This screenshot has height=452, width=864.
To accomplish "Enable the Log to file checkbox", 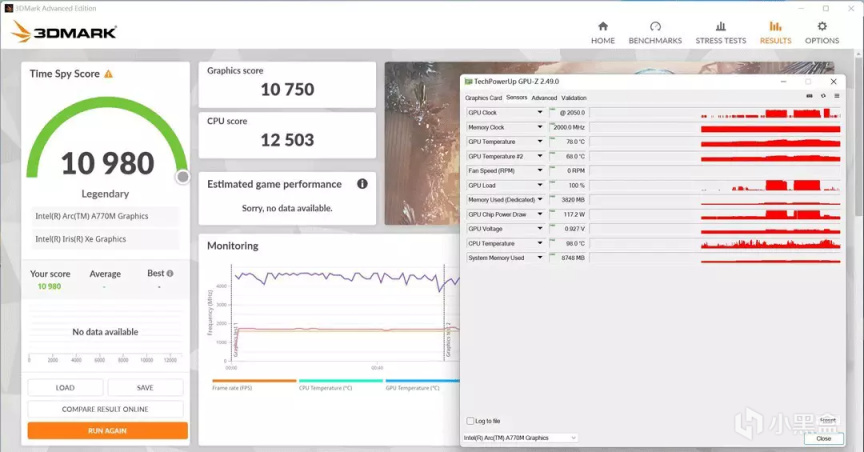I will (470, 421).
